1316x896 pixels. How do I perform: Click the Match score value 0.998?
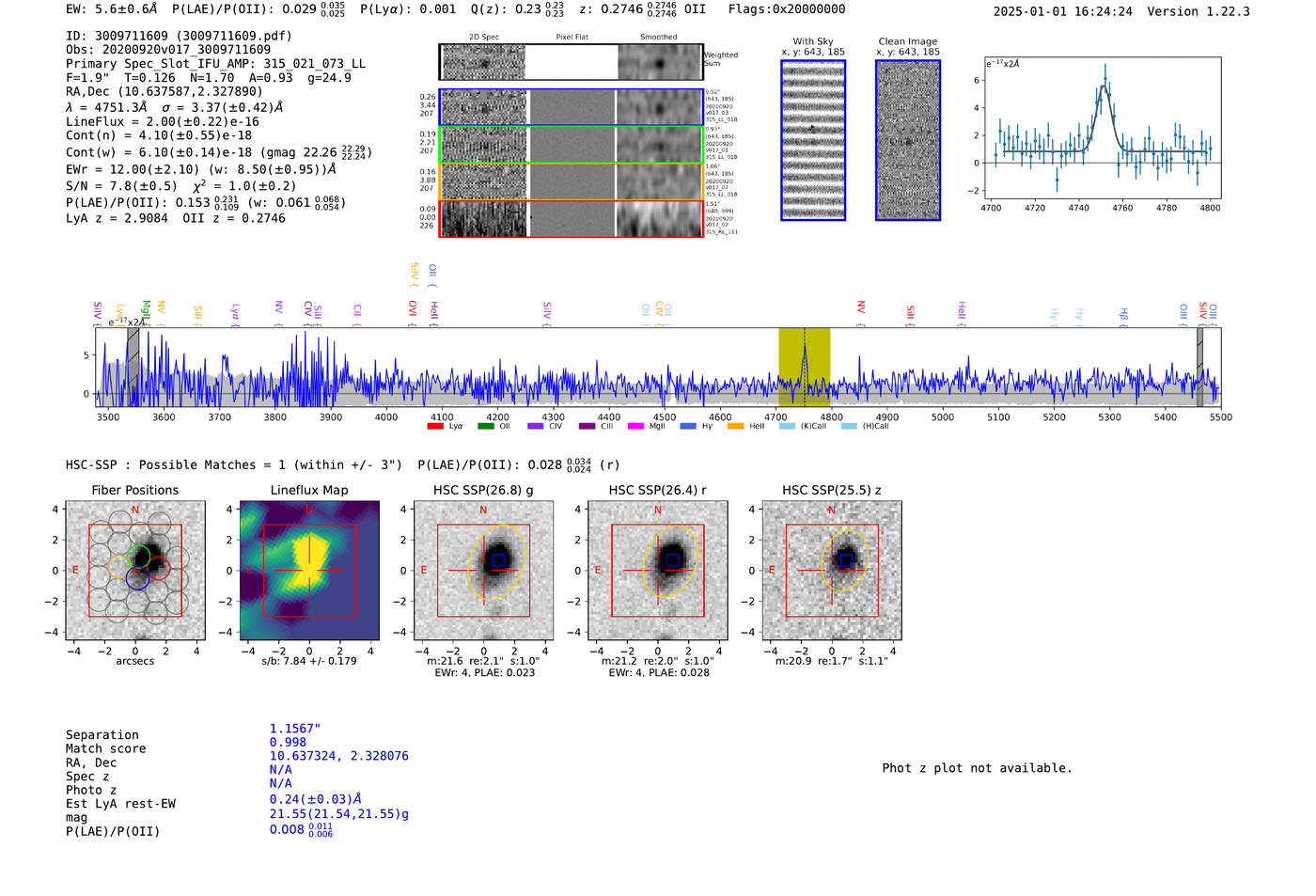288,743
